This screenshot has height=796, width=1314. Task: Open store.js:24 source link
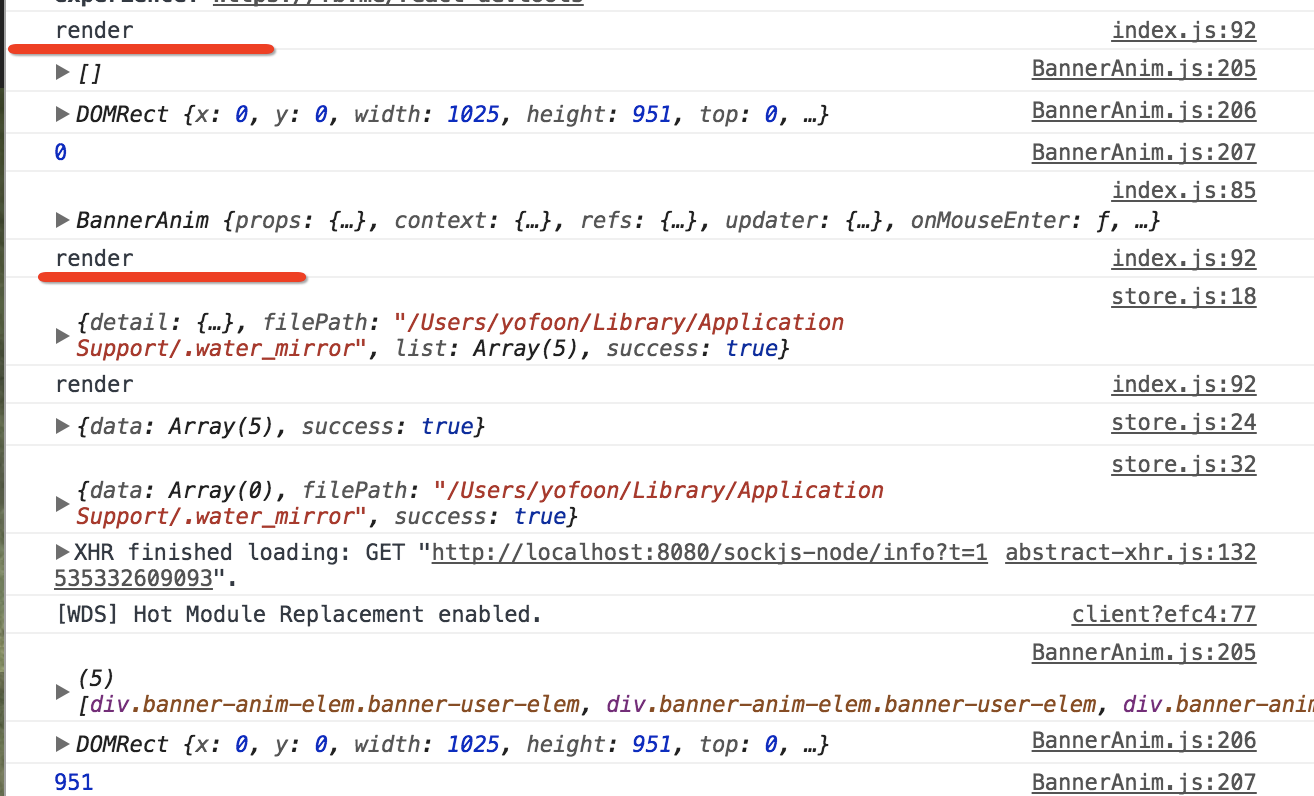pos(1183,422)
